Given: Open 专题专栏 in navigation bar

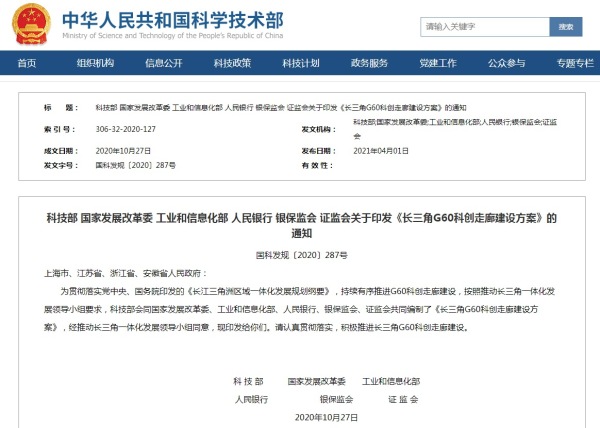Looking at the screenshot, I should click(x=575, y=63).
